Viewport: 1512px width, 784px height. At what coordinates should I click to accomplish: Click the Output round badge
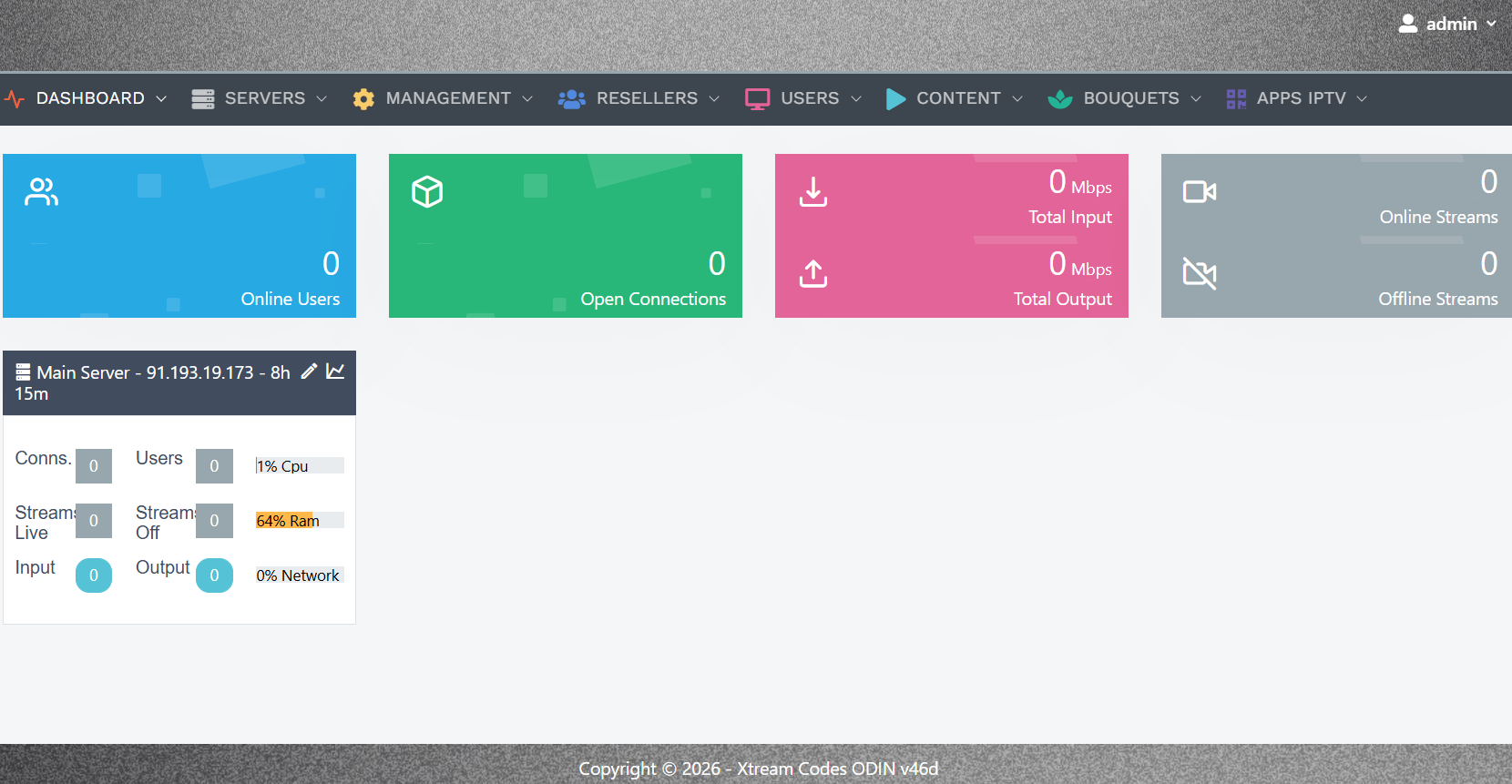coord(215,575)
